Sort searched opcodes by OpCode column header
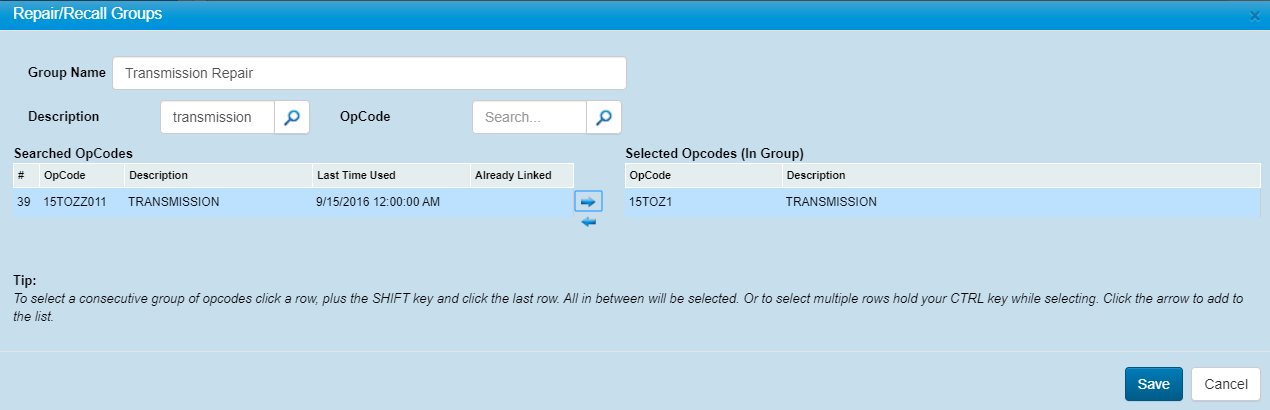This screenshot has height=410, width=1270. coord(81,175)
